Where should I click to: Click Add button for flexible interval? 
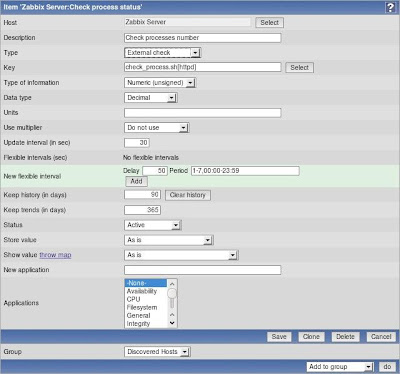click(136, 181)
